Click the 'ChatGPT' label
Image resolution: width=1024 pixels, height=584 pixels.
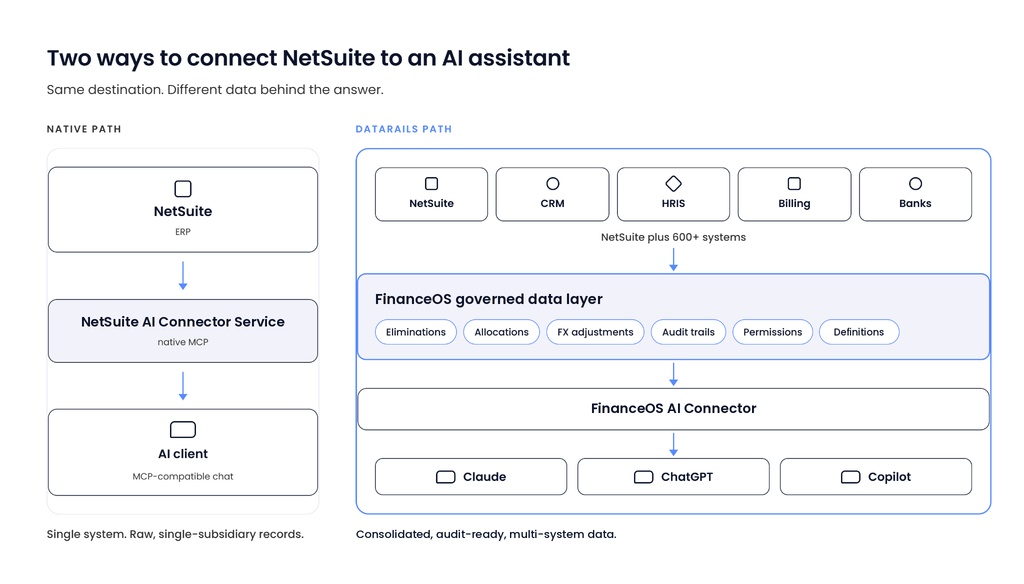pyautogui.click(x=687, y=477)
